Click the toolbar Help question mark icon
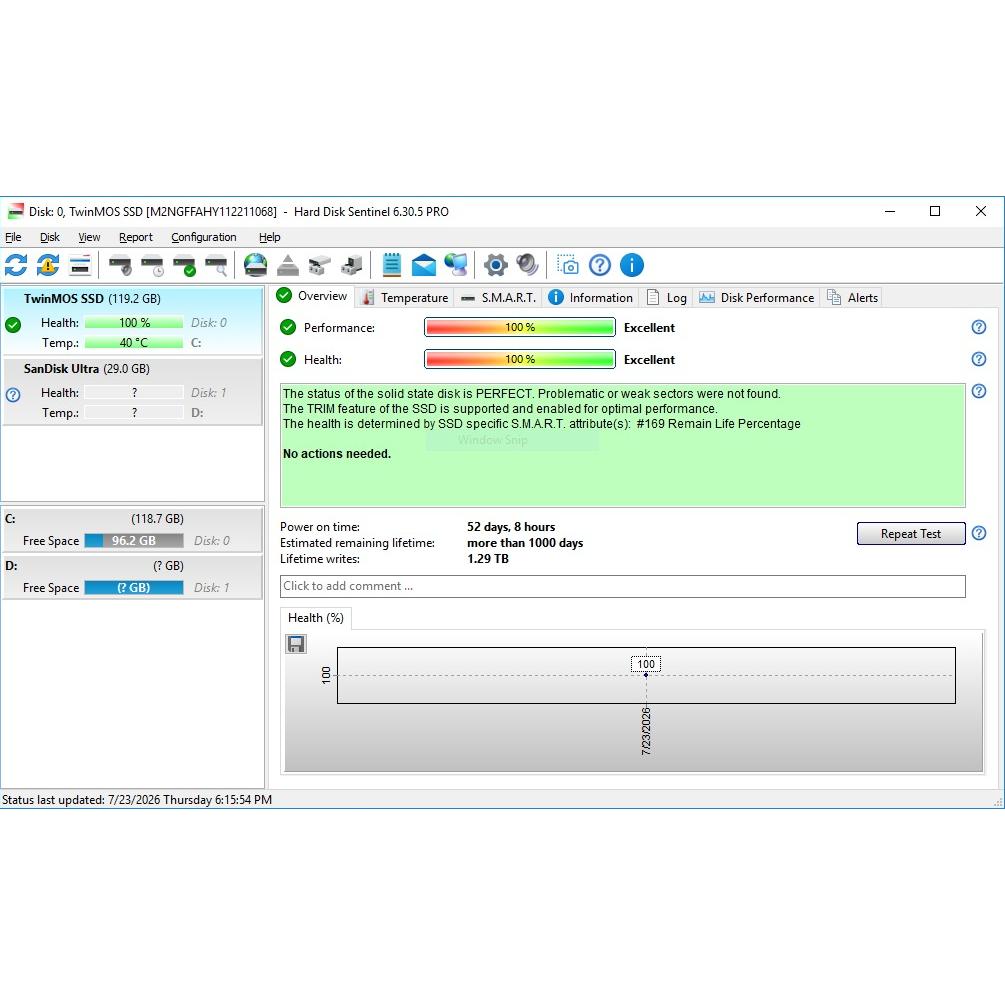 599,265
